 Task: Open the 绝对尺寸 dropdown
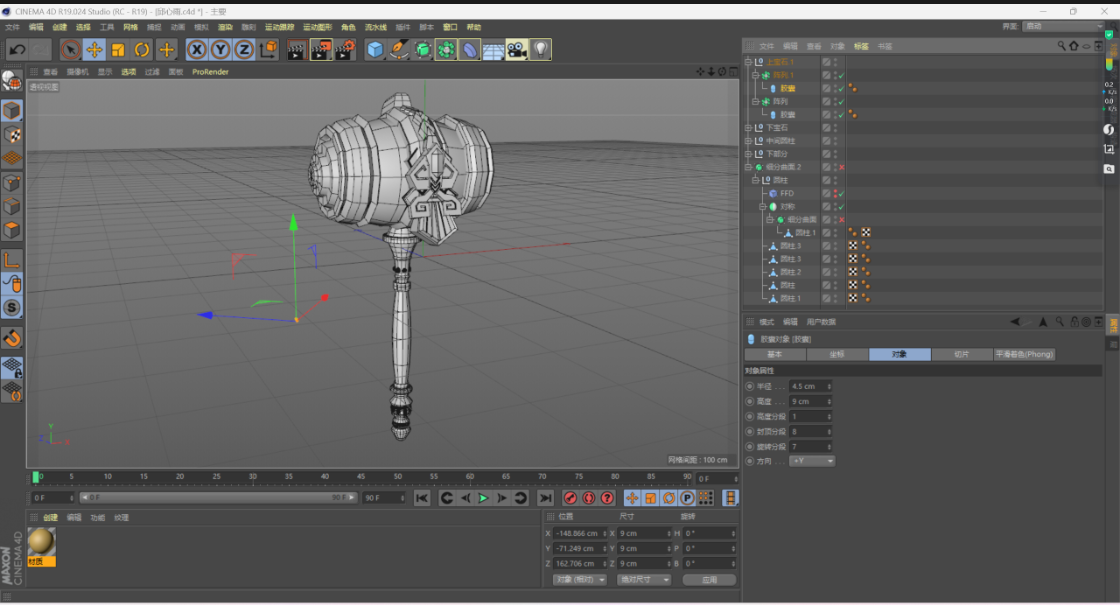pyautogui.click(x=643, y=579)
